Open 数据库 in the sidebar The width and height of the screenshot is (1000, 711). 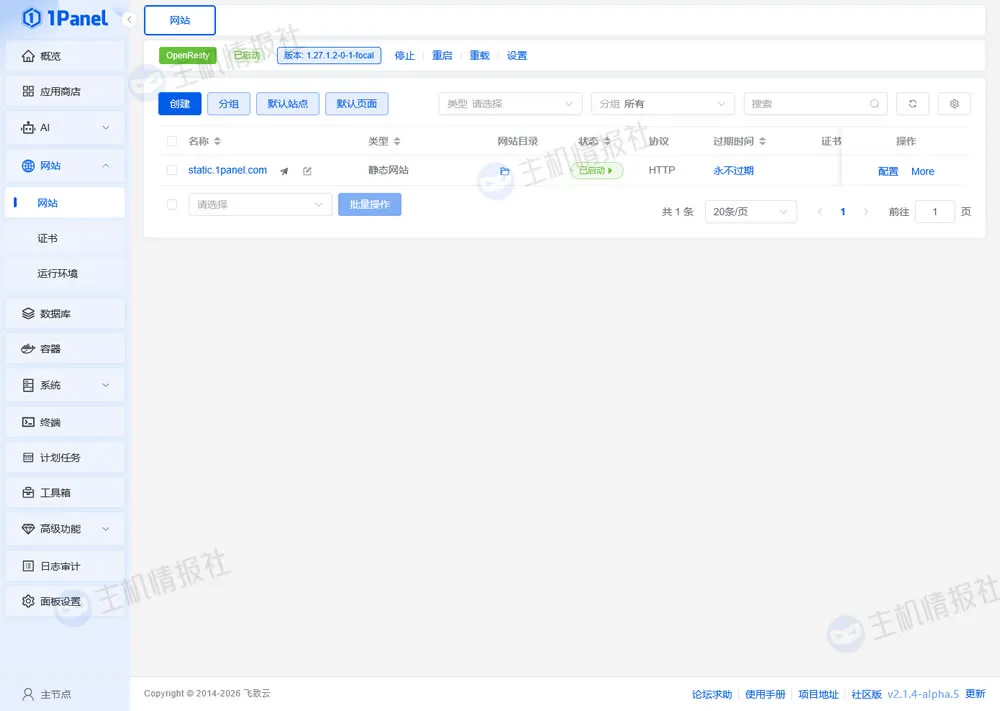[65, 314]
